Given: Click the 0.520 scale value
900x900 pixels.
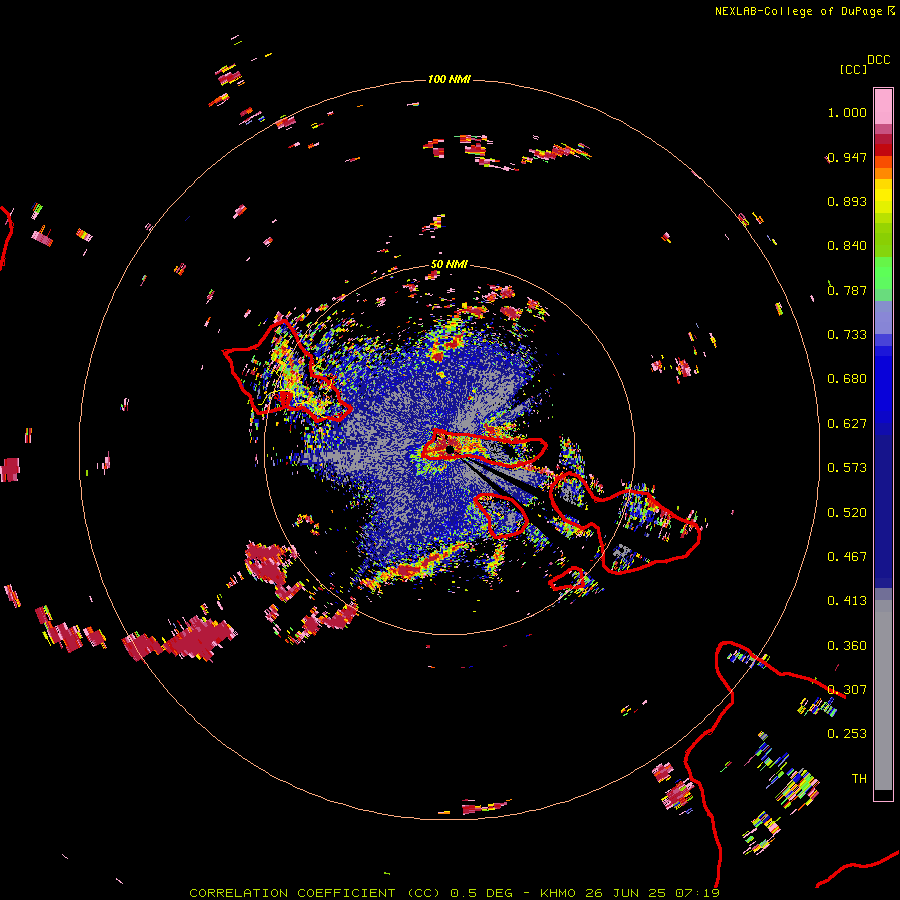Looking at the screenshot, I should pos(847,513).
